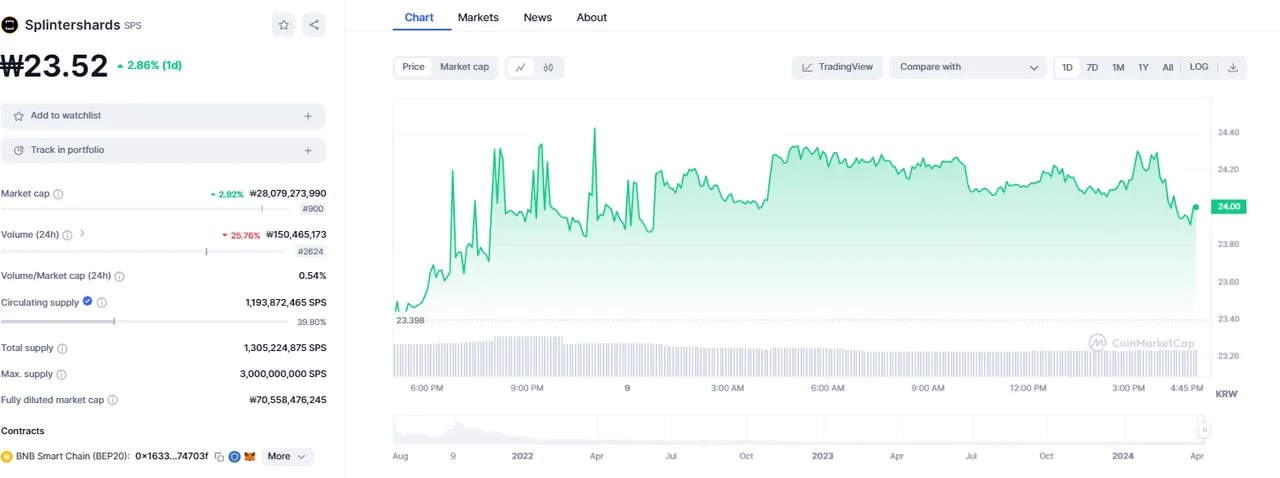Click market cap value ₩28,079,273,990

[288, 194]
